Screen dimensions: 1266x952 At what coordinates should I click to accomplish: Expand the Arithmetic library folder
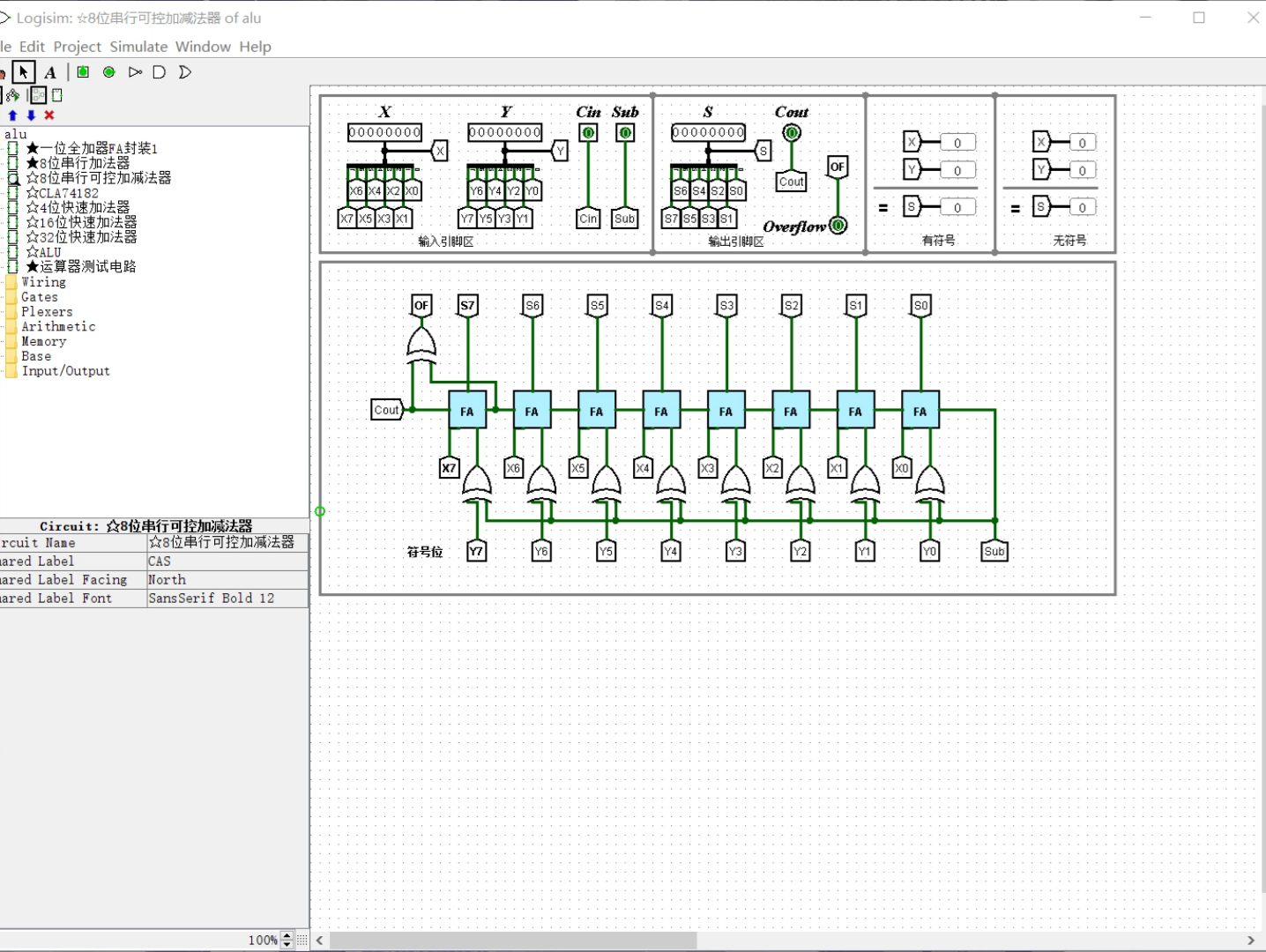(x=58, y=327)
